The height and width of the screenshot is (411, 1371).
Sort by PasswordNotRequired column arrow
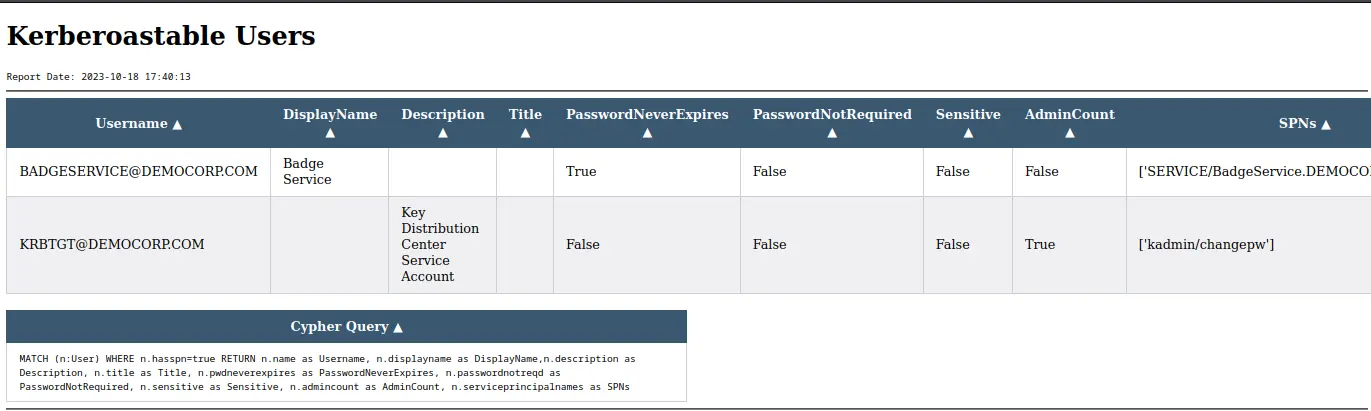click(832, 132)
